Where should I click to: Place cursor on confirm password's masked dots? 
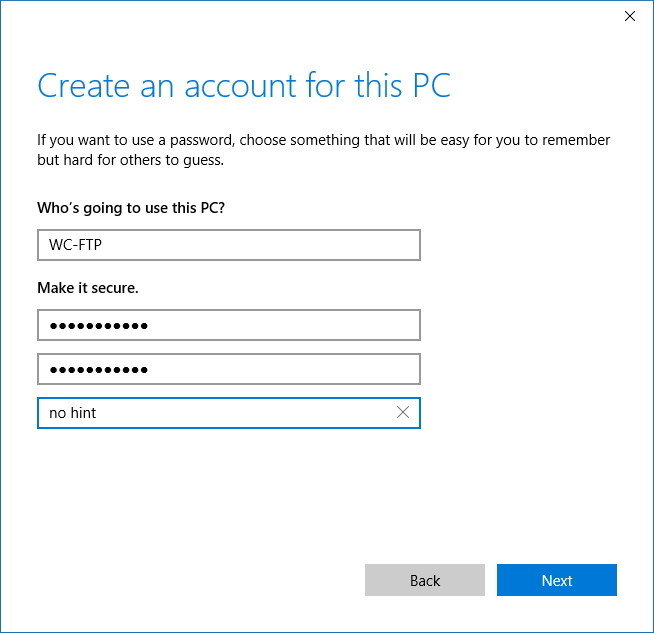[98, 369]
